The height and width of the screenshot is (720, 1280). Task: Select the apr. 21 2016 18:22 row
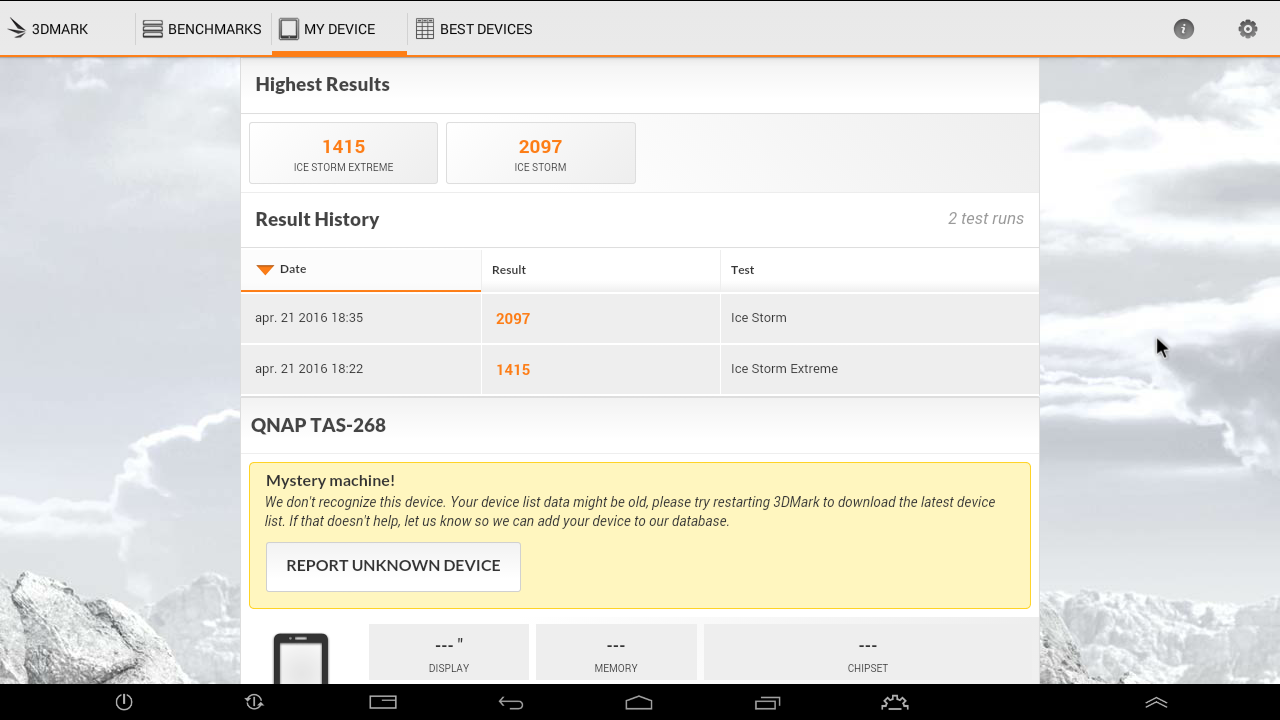[640, 369]
